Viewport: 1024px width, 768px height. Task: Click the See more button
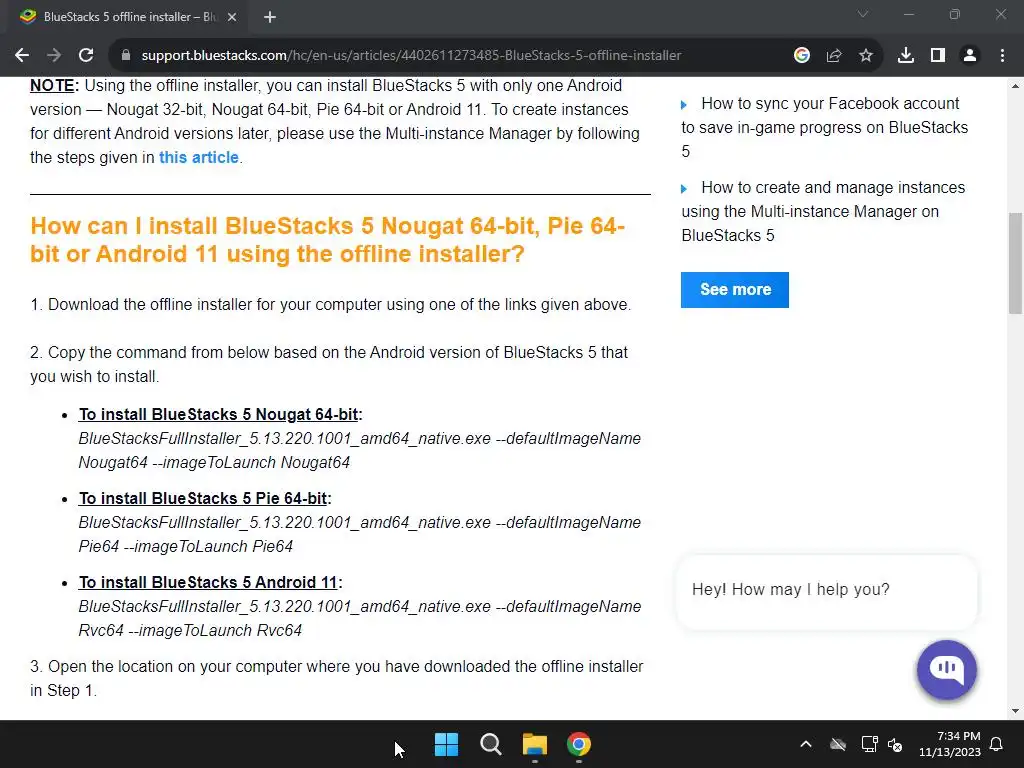(x=735, y=290)
